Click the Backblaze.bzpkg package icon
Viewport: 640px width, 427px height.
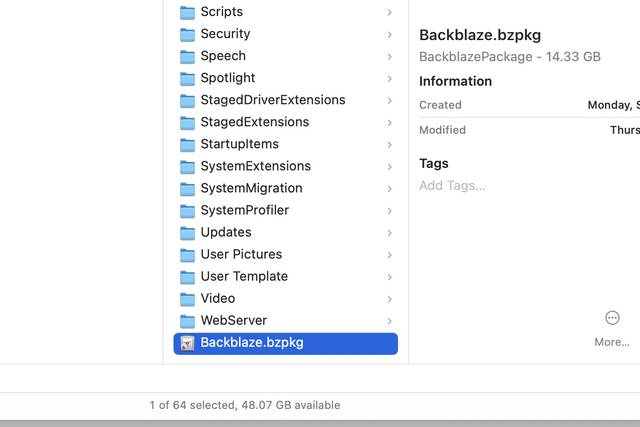(x=187, y=343)
